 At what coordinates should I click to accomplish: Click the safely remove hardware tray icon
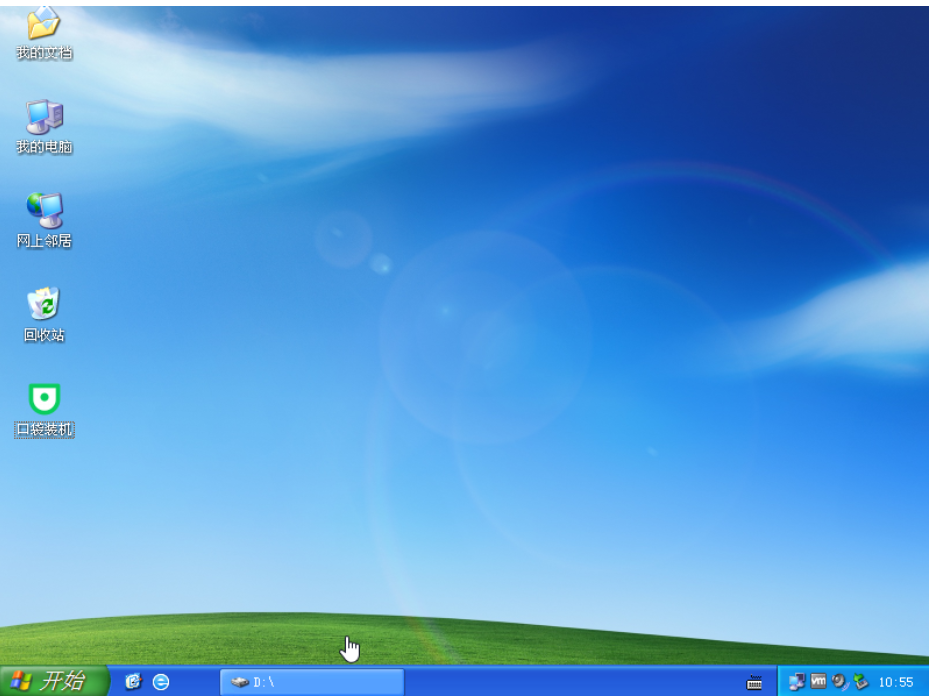click(x=859, y=682)
